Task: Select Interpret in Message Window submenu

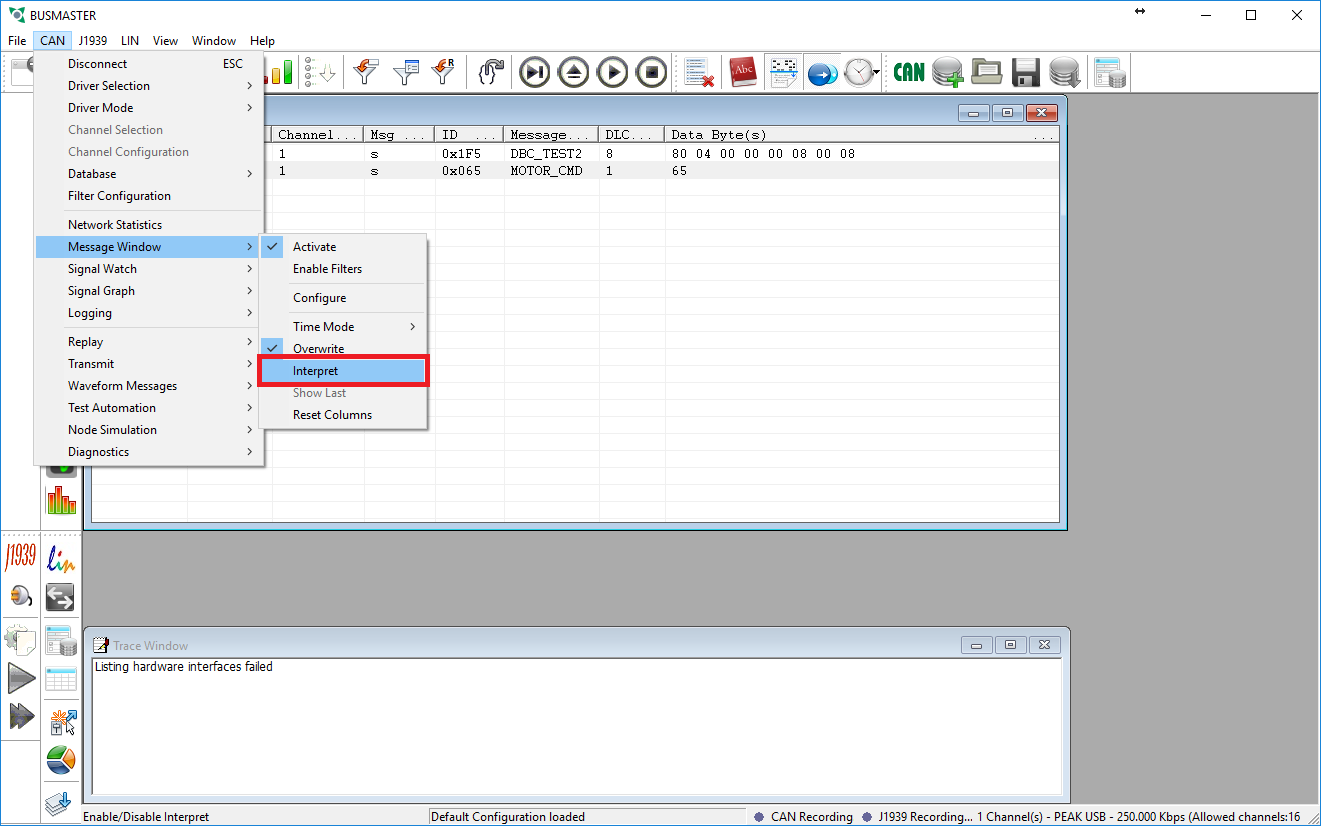Action: pos(343,371)
